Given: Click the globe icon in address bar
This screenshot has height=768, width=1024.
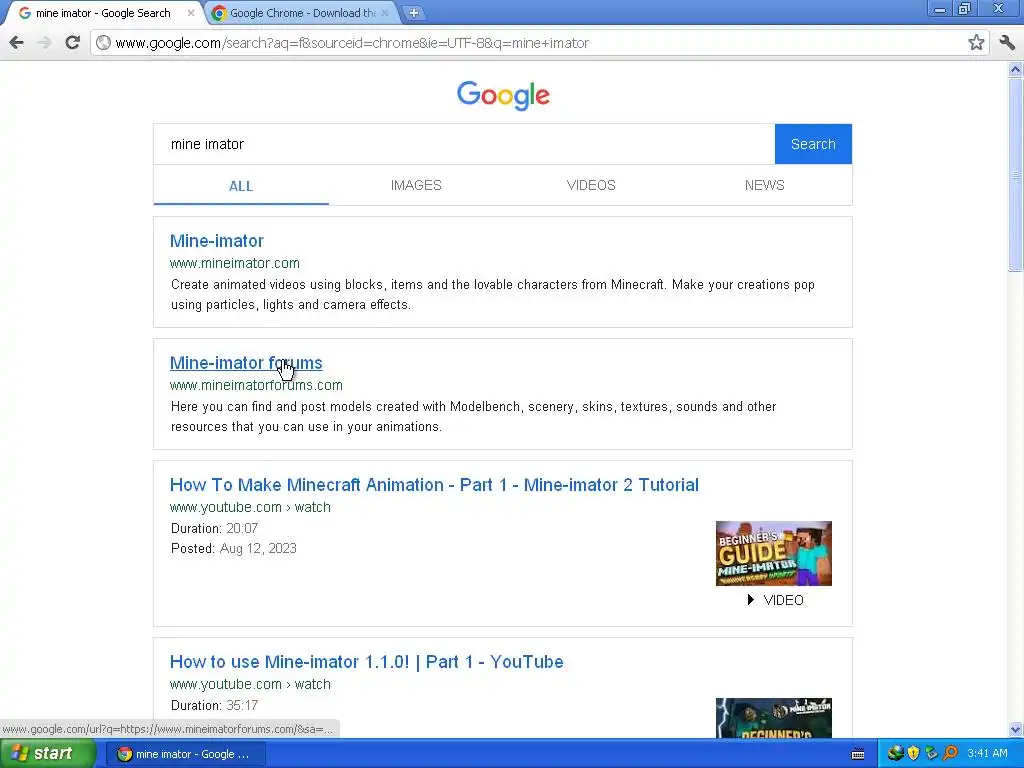Looking at the screenshot, I should 103,43.
